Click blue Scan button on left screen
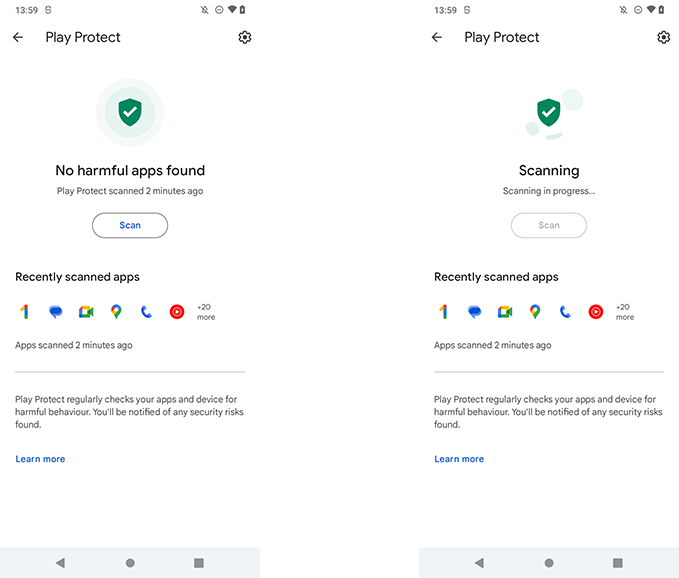679x578 pixels. tap(130, 225)
